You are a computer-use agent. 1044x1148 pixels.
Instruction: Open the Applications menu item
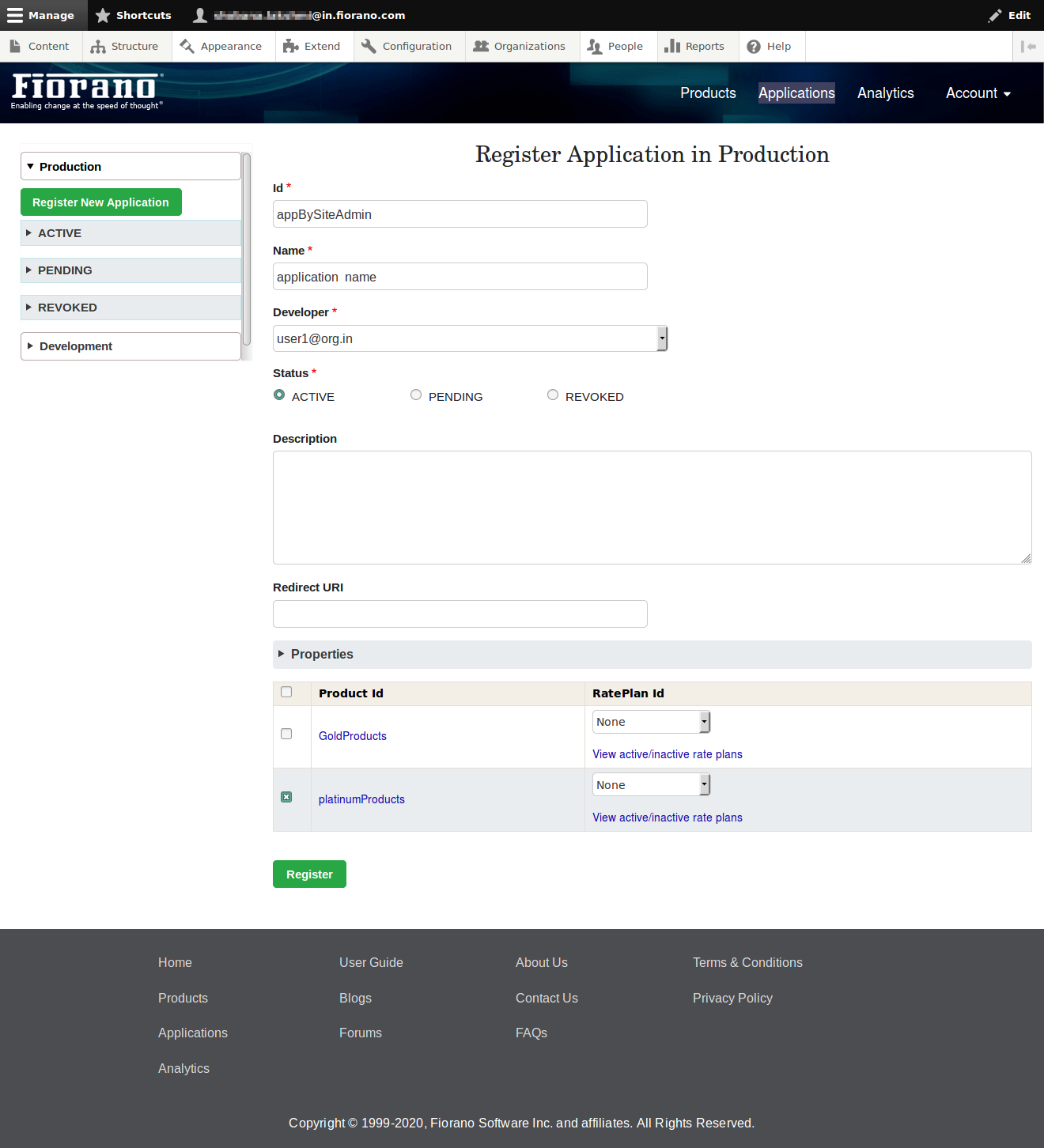tap(796, 93)
